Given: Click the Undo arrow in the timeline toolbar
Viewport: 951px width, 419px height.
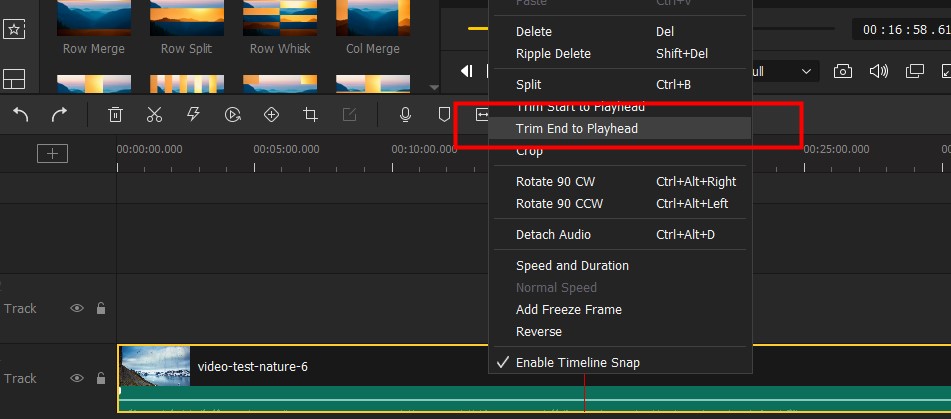Looking at the screenshot, I should click(21, 115).
